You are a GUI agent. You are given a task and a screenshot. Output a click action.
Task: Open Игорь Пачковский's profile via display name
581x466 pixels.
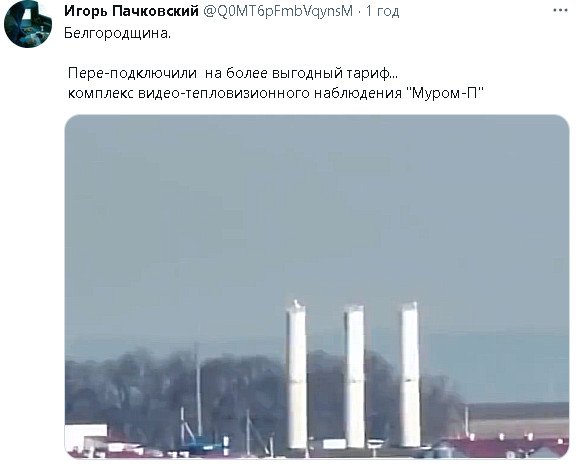point(132,11)
